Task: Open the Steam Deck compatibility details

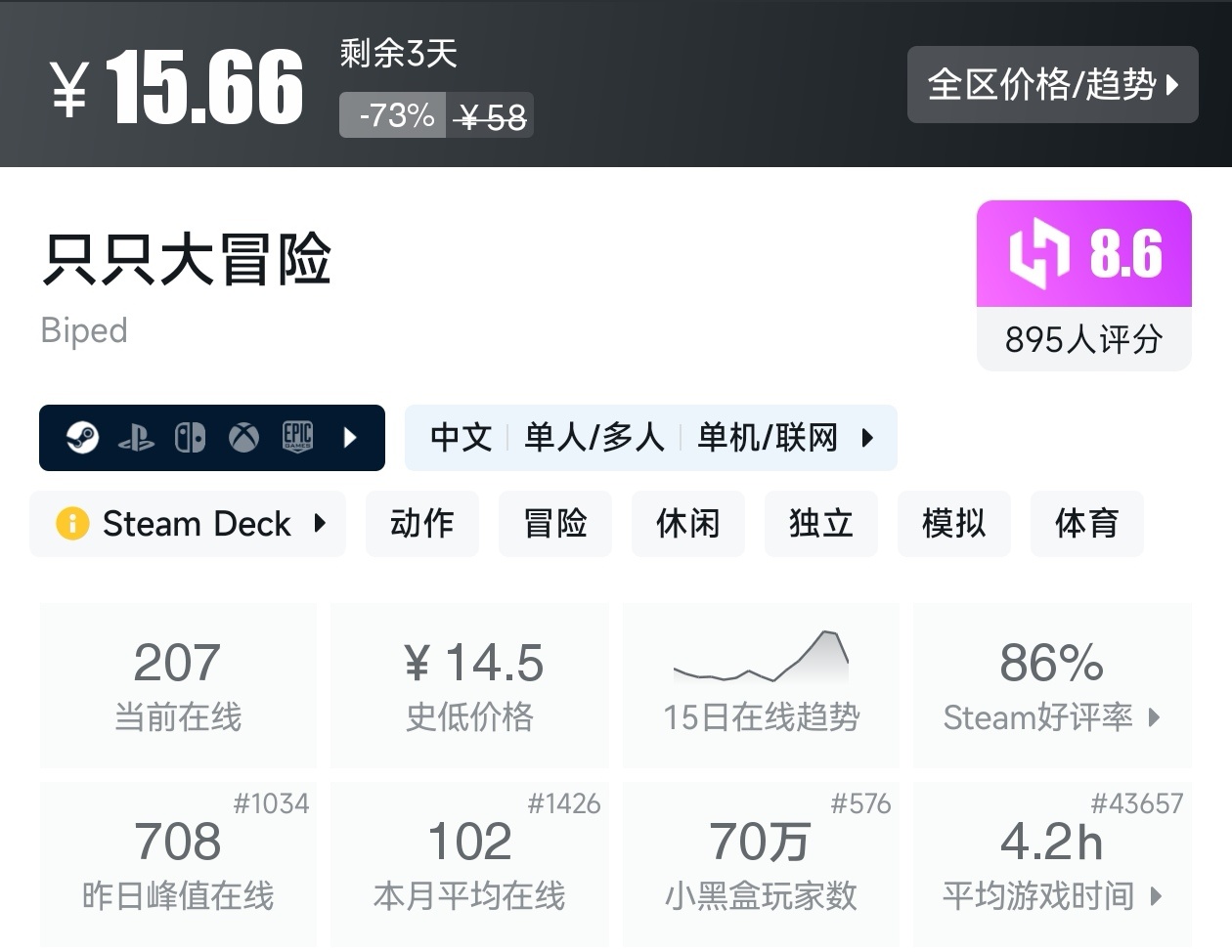Action: (x=188, y=524)
